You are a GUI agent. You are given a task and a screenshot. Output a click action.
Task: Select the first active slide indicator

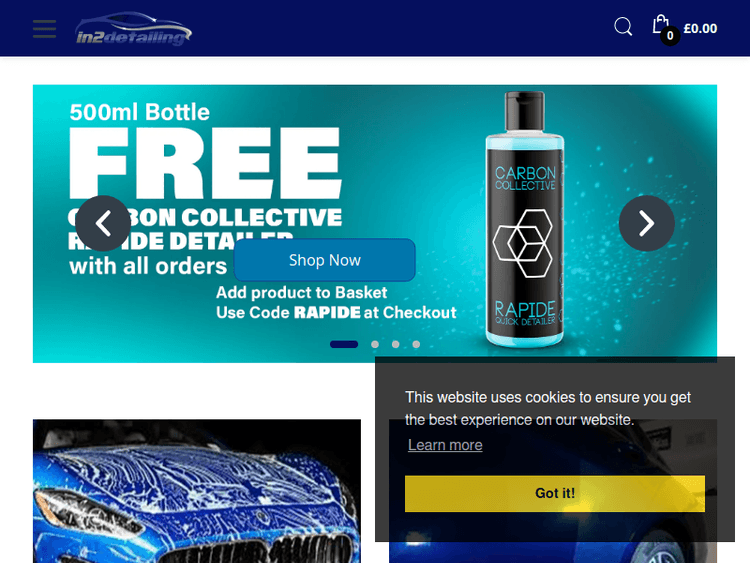[344, 344]
